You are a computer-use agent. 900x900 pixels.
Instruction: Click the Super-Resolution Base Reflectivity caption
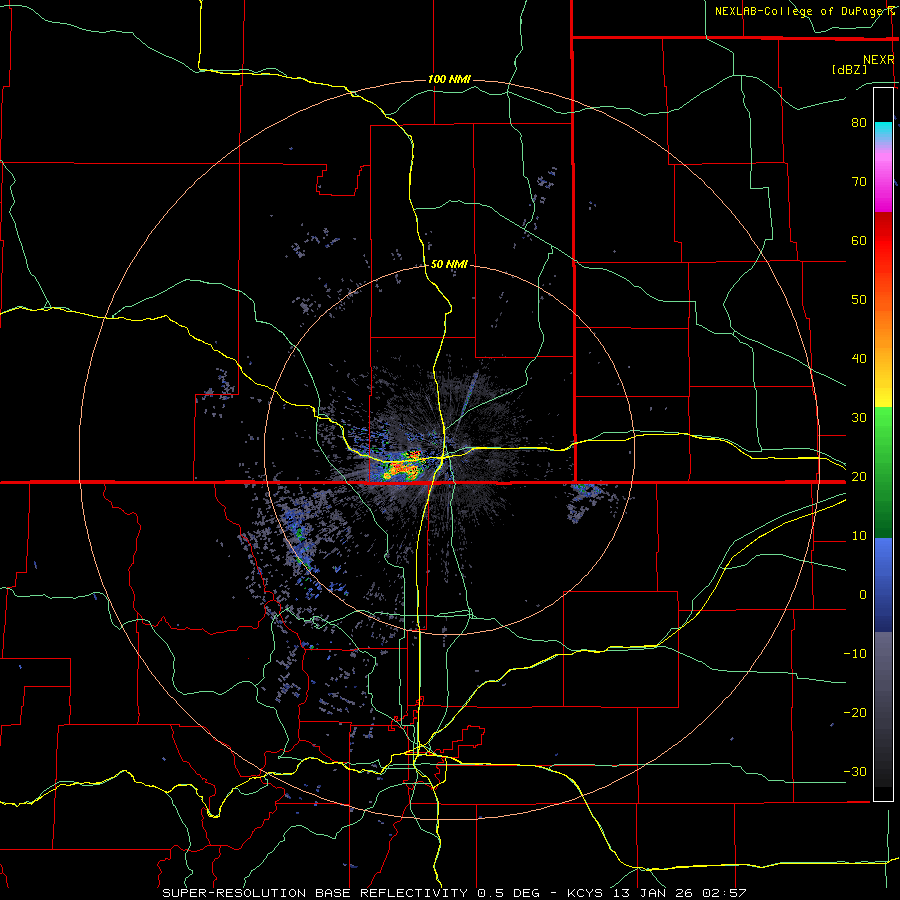coord(455,893)
